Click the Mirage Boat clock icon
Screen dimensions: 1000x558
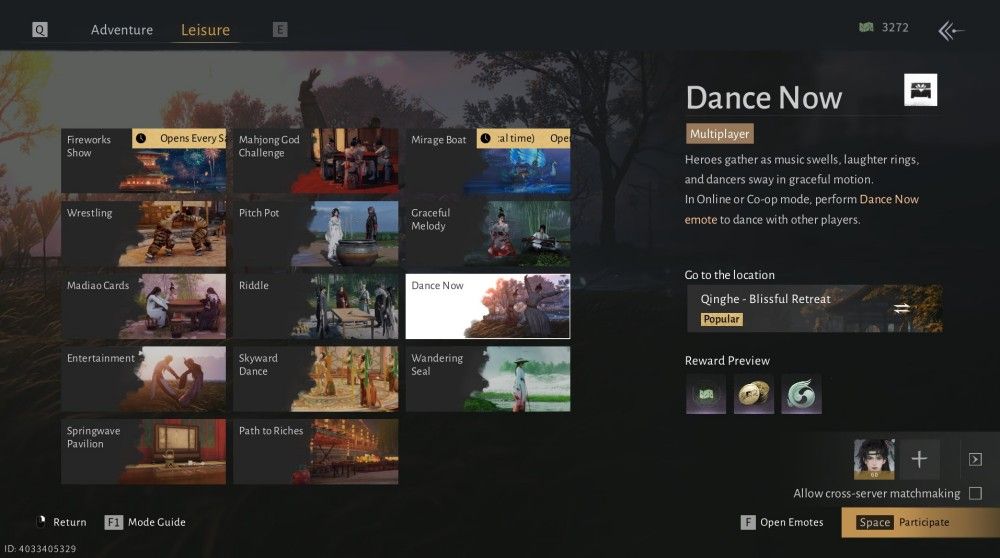[x=485, y=138]
